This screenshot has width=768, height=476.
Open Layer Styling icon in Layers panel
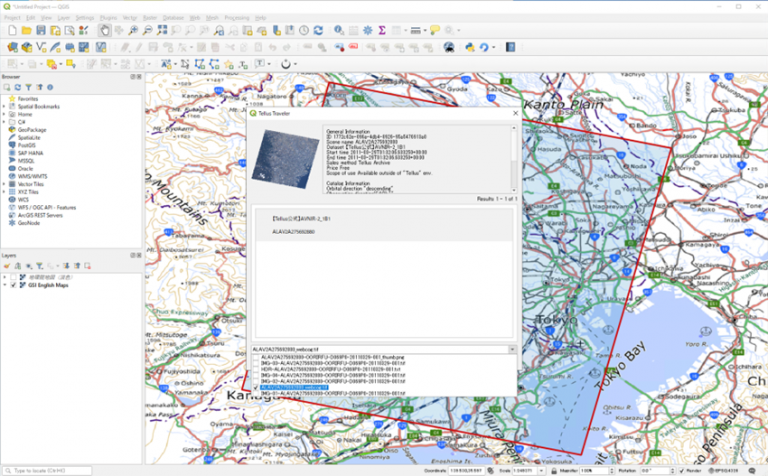[x=7, y=266]
